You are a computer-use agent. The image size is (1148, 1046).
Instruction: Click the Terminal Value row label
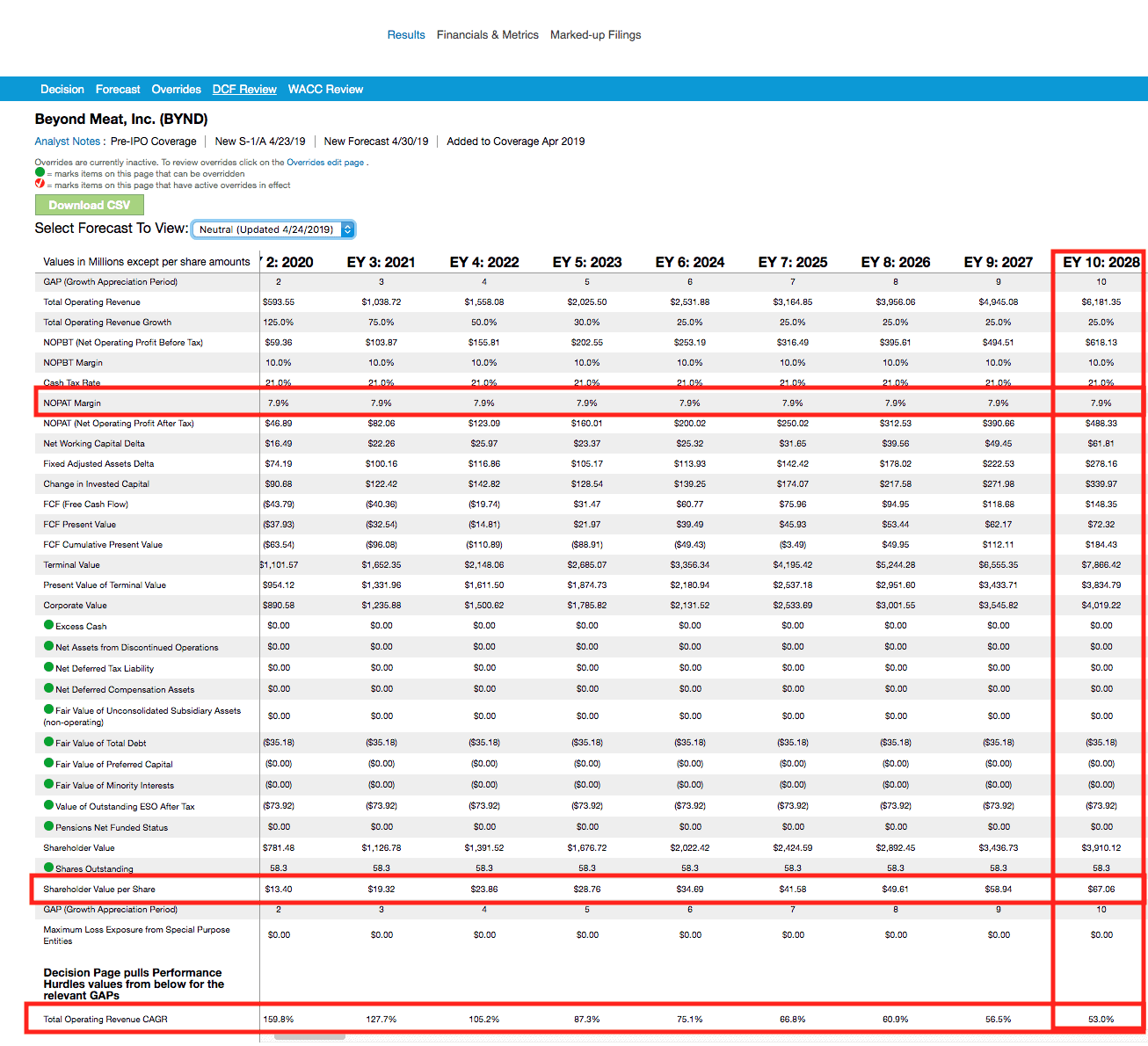[x=72, y=565]
